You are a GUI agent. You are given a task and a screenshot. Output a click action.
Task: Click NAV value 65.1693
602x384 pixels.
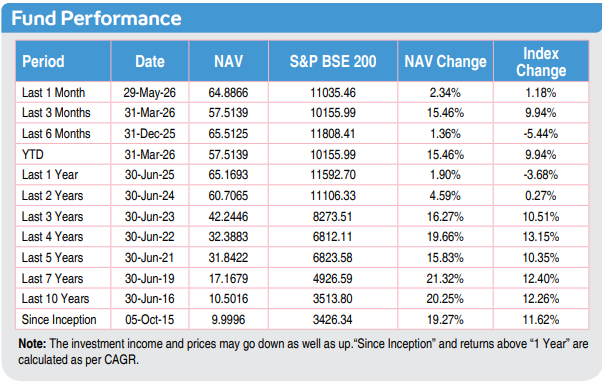228,175
